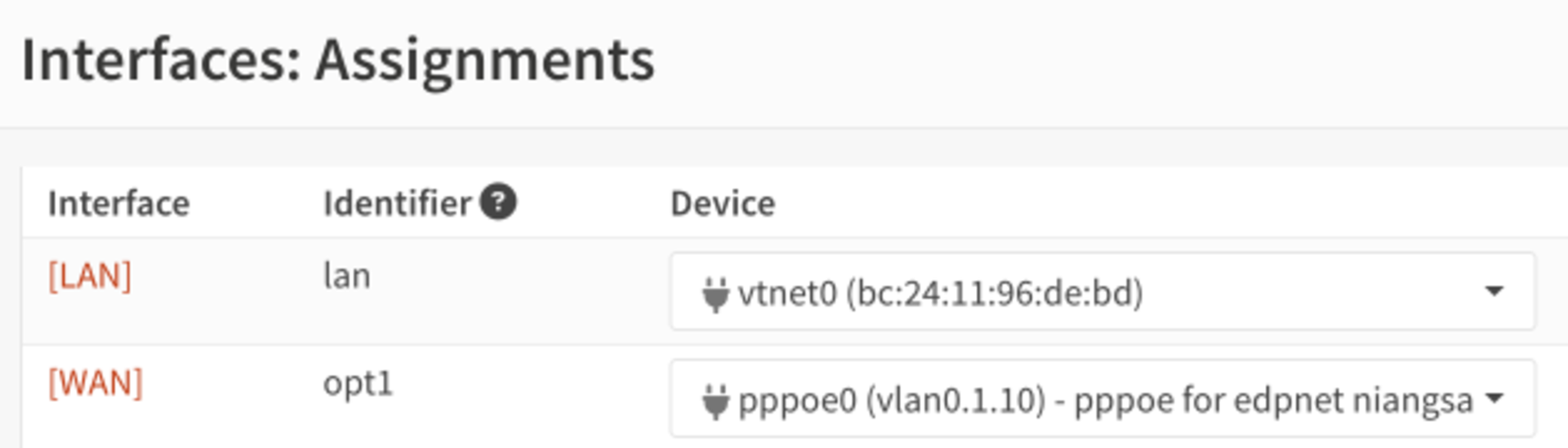Click the plug icon next to pppoe0
1568x448 pixels.
click(715, 401)
